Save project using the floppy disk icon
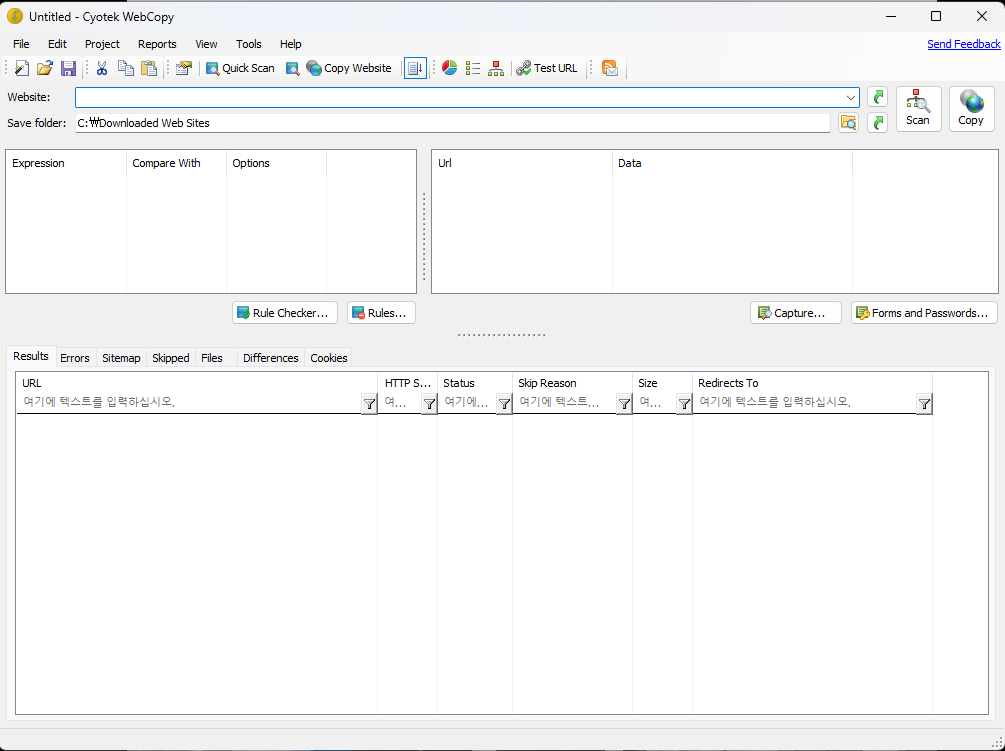 68,68
